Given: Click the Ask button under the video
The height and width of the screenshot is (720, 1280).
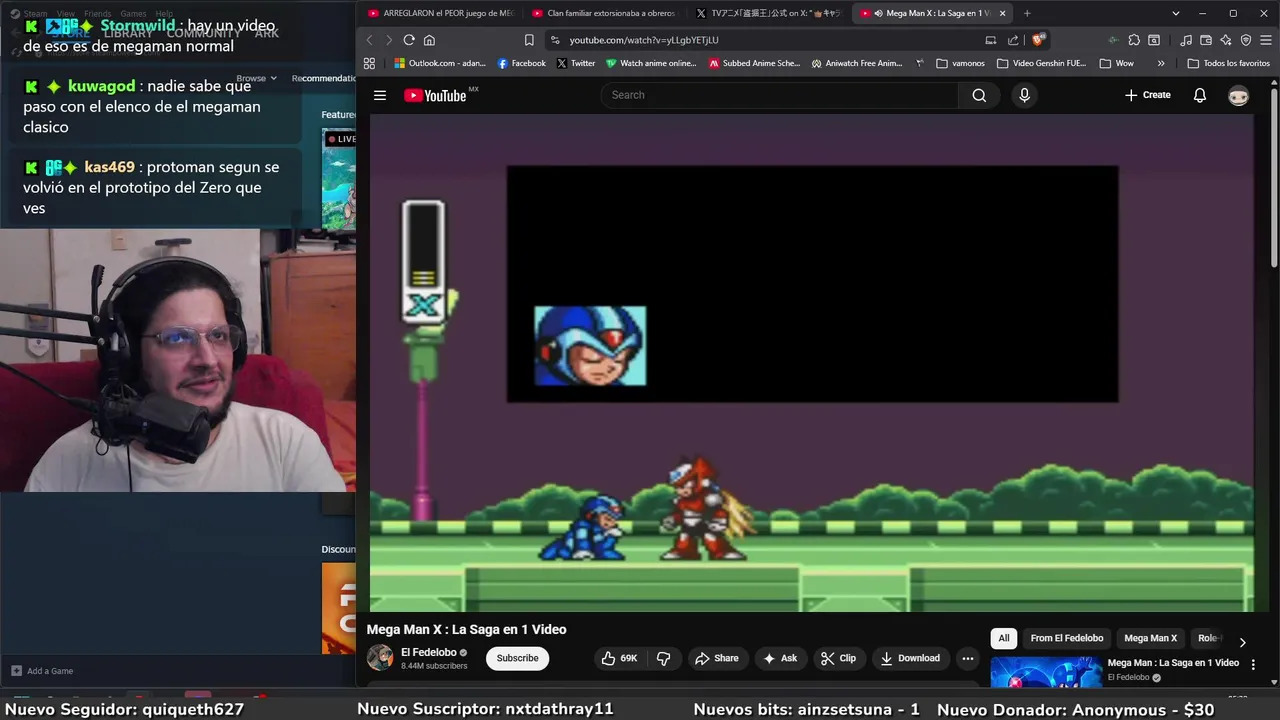Looking at the screenshot, I should [x=779, y=658].
